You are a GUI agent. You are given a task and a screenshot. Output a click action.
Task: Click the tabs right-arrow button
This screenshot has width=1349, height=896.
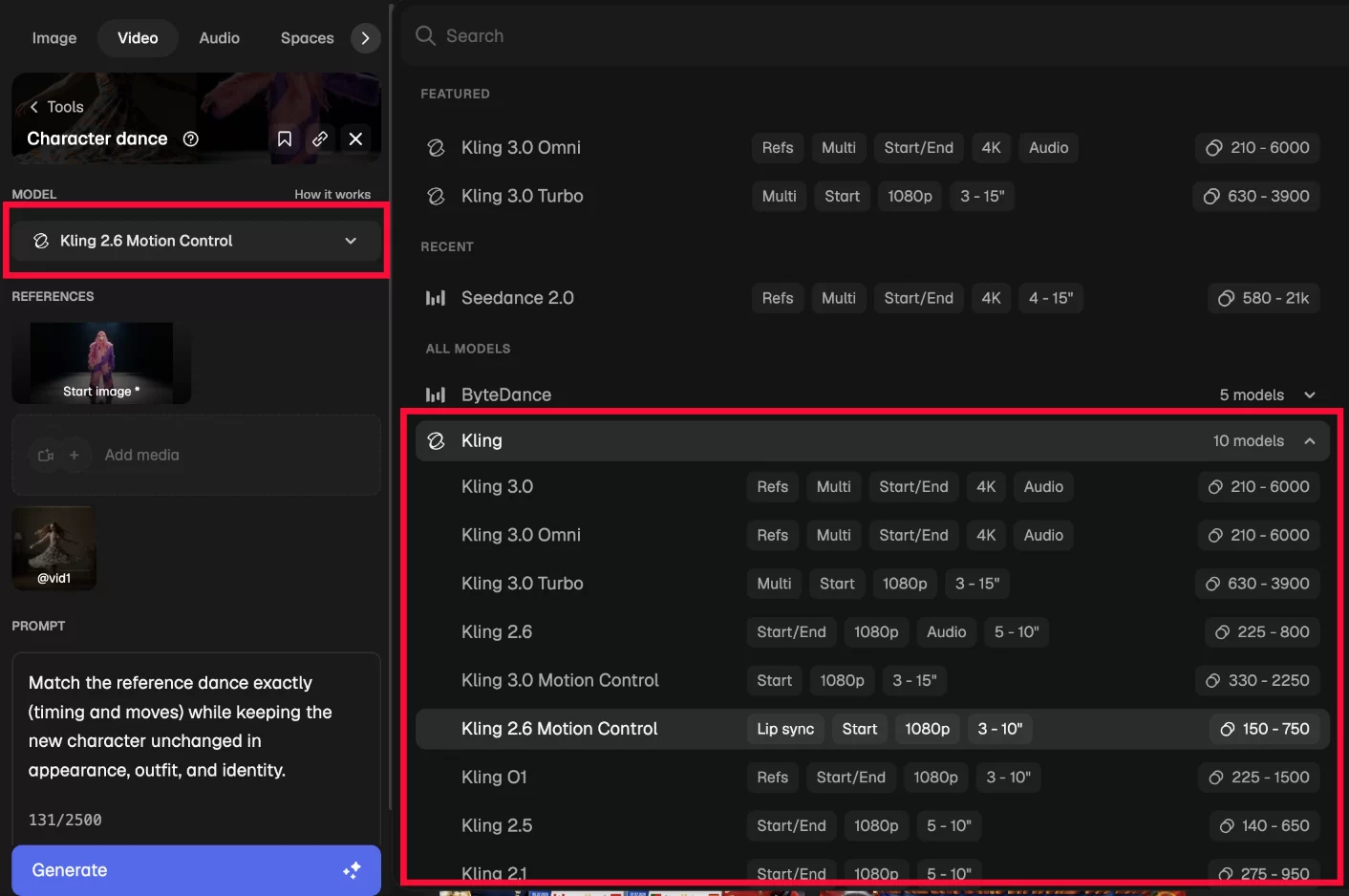[x=365, y=38]
